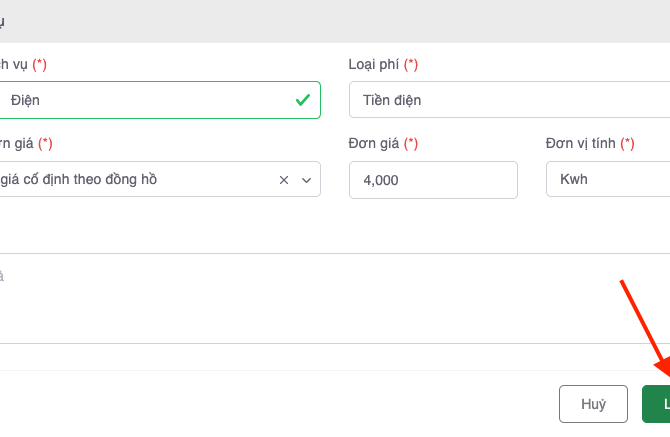Clear the selected price type with the X icon
This screenshot has width=670, height=437.
pos(283,180)
